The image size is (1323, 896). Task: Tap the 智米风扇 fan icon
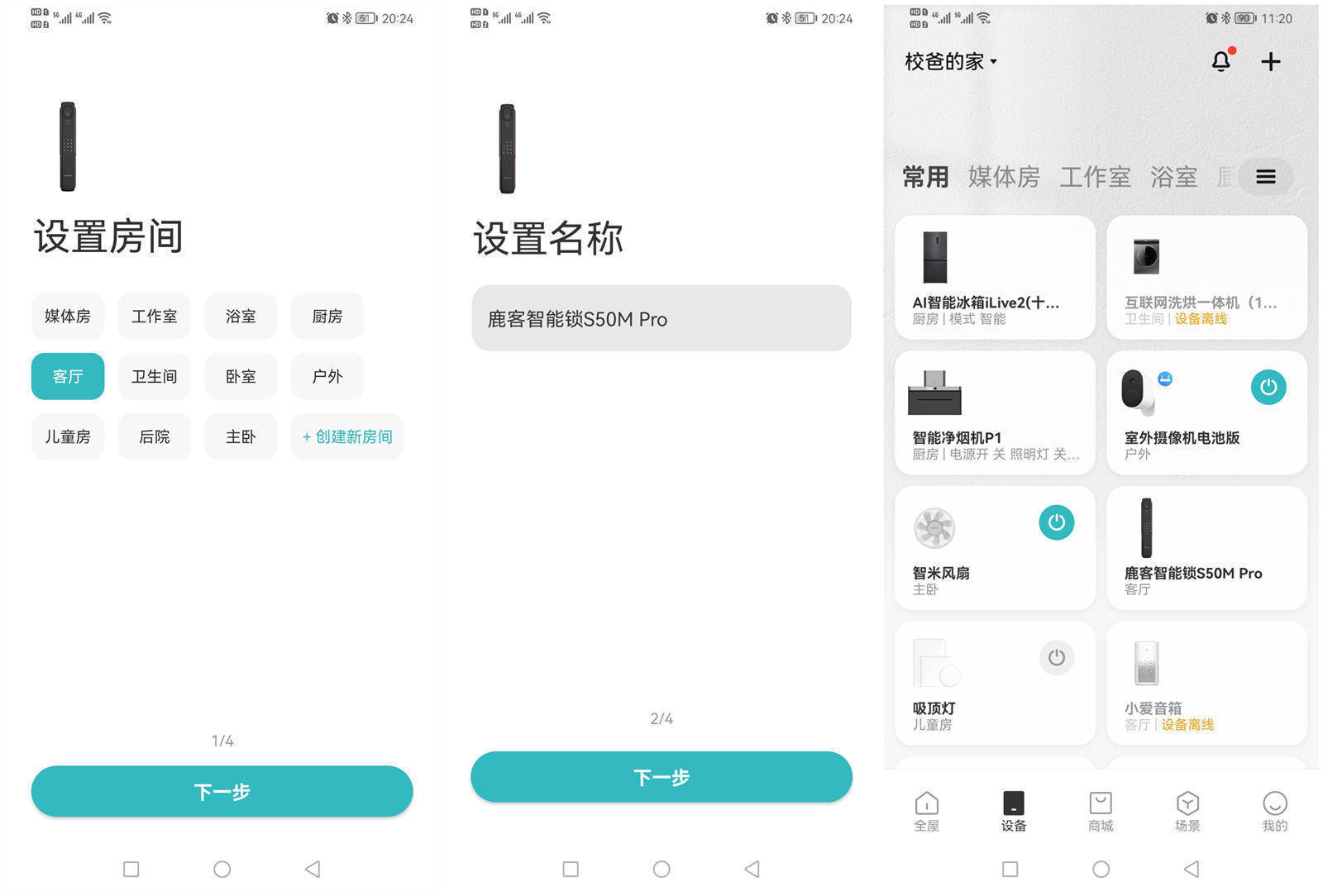pos(934,527)
